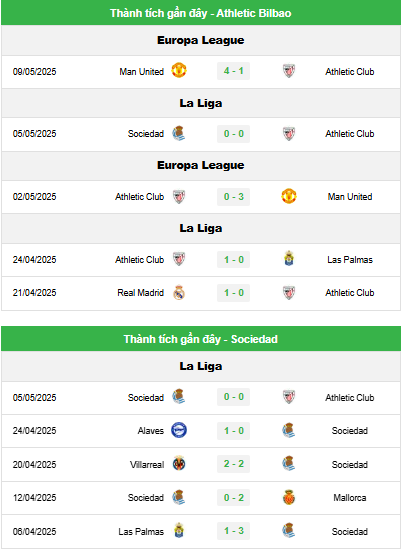
Task: Click Alaves crest in 24/04/2025 match
Action: point(179,430)
